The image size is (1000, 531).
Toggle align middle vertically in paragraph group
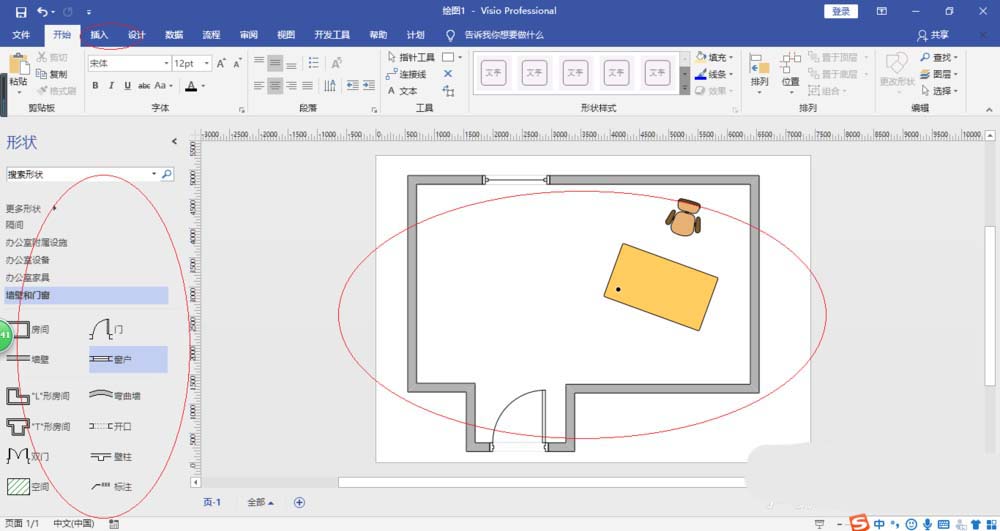(x=275, y=63)
